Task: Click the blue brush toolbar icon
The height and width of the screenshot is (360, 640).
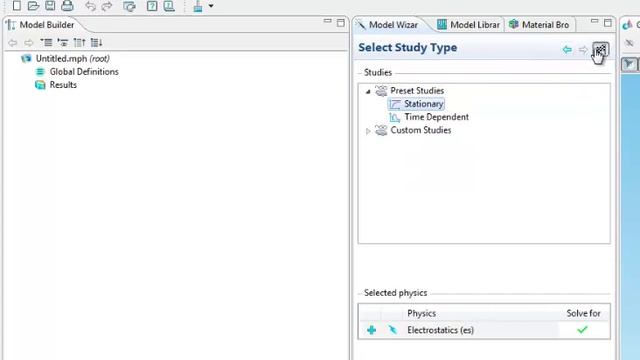Action: (x=198, y=6)
